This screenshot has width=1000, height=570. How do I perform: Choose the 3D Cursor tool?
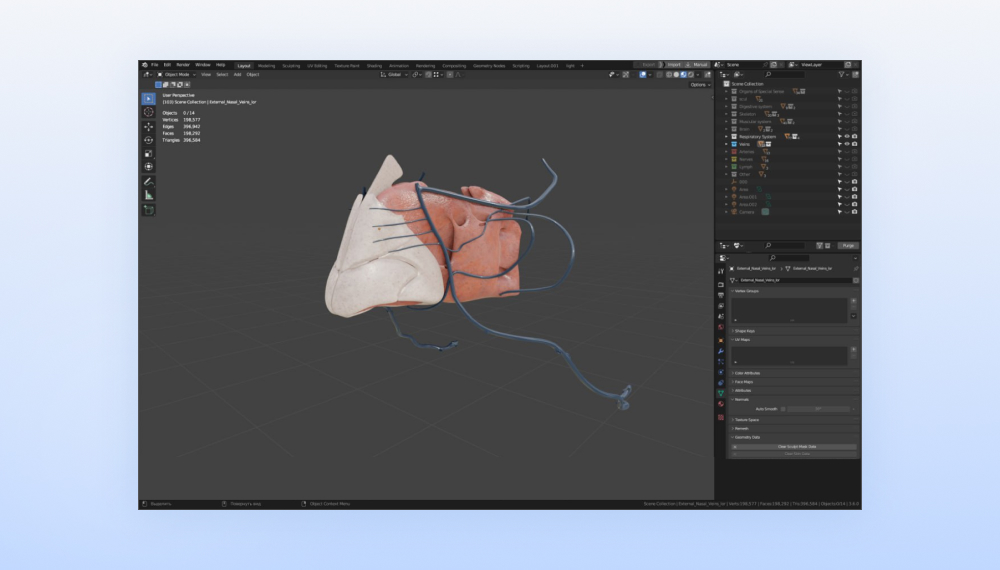coord(149,112)
